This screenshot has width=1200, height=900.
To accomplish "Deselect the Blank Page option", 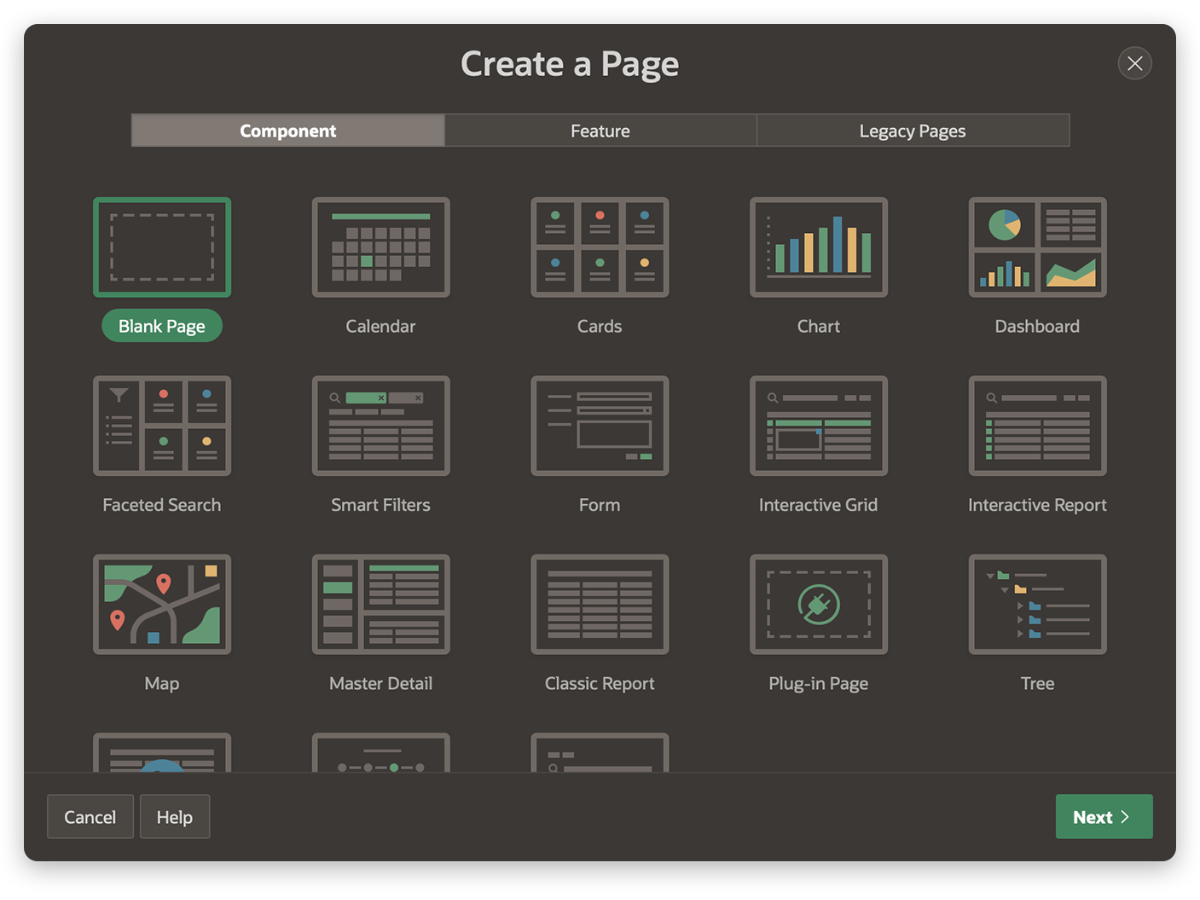I will (162, 247).
